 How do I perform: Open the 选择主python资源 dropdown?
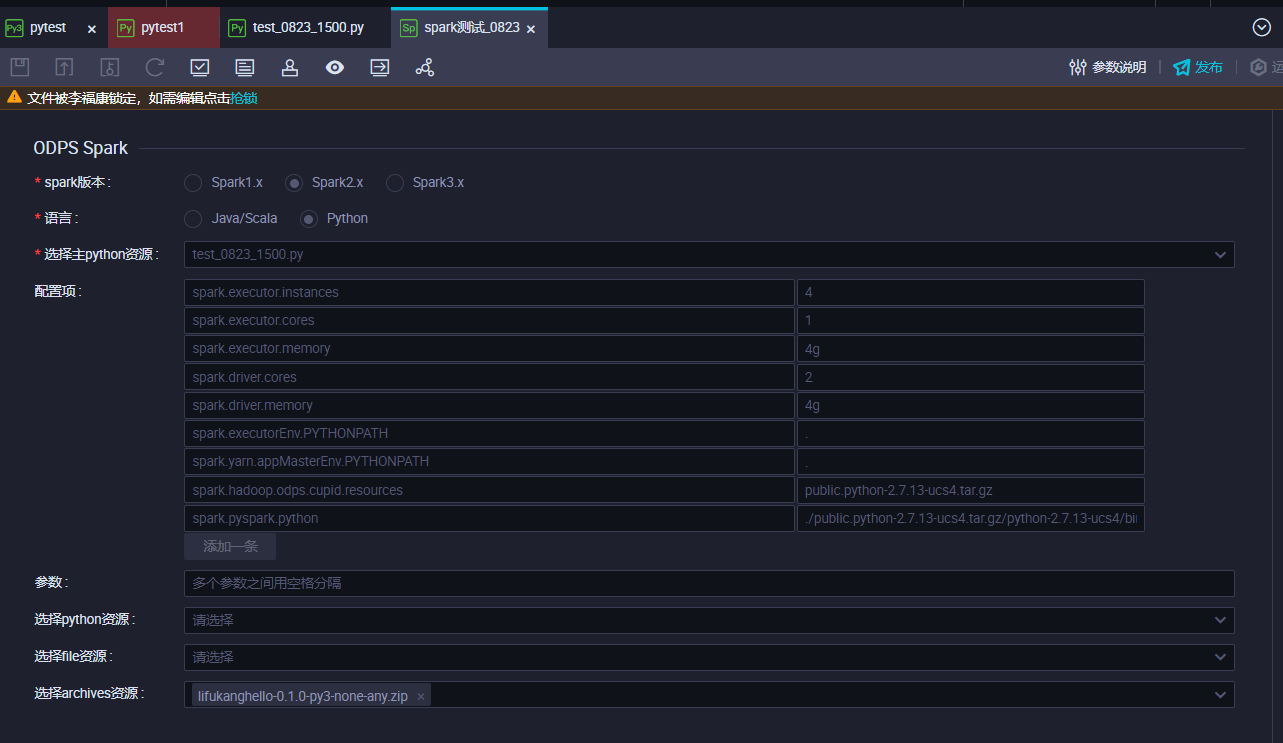(x=709, y=254)
